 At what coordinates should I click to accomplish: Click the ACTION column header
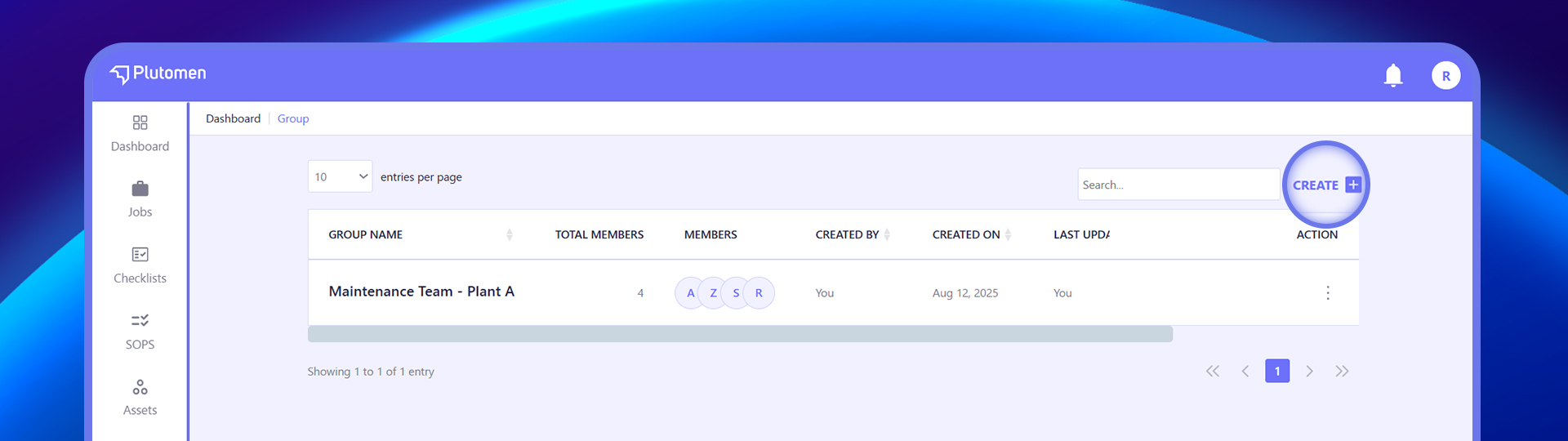(x=1317, y=235)
